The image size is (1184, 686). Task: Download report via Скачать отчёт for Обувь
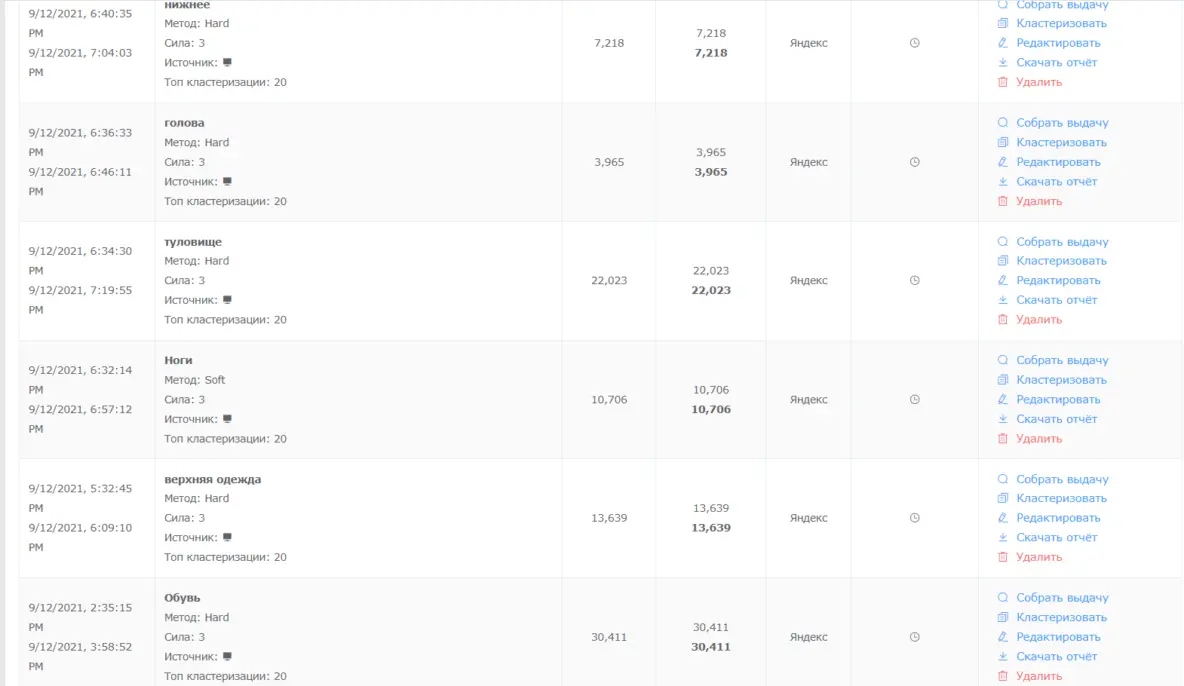click(1056, 657)
